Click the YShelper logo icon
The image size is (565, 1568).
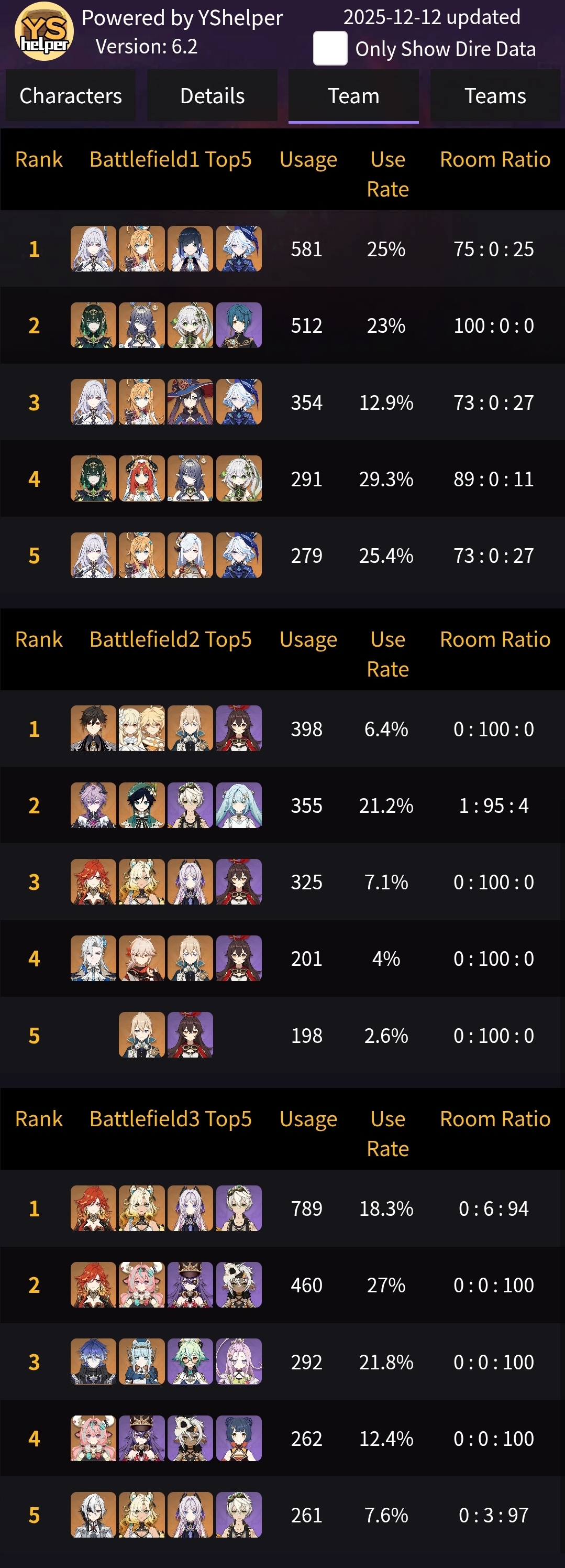[44, 31]
